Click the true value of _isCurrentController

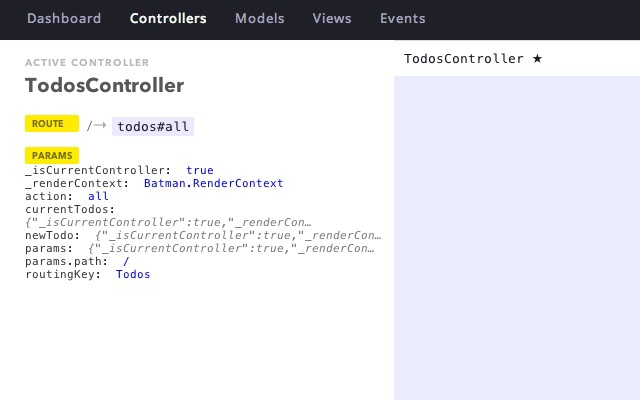coord(200,170)
